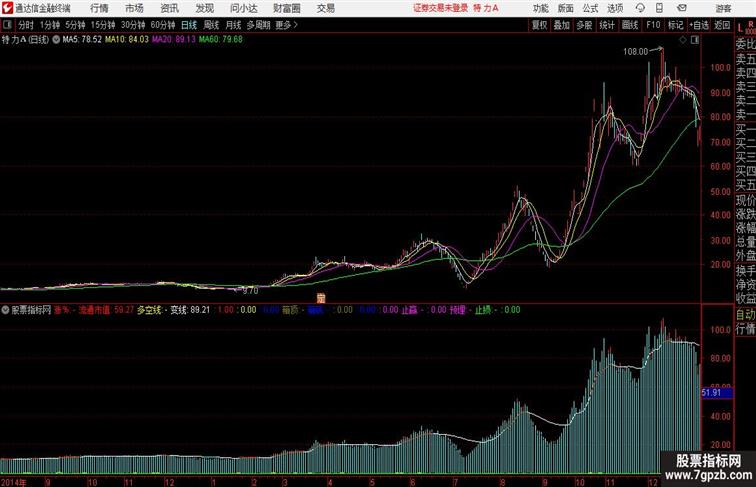Screen dimensions: 756x487
Task: Switch to 5分钟 period tab
Action: [75, 25]
